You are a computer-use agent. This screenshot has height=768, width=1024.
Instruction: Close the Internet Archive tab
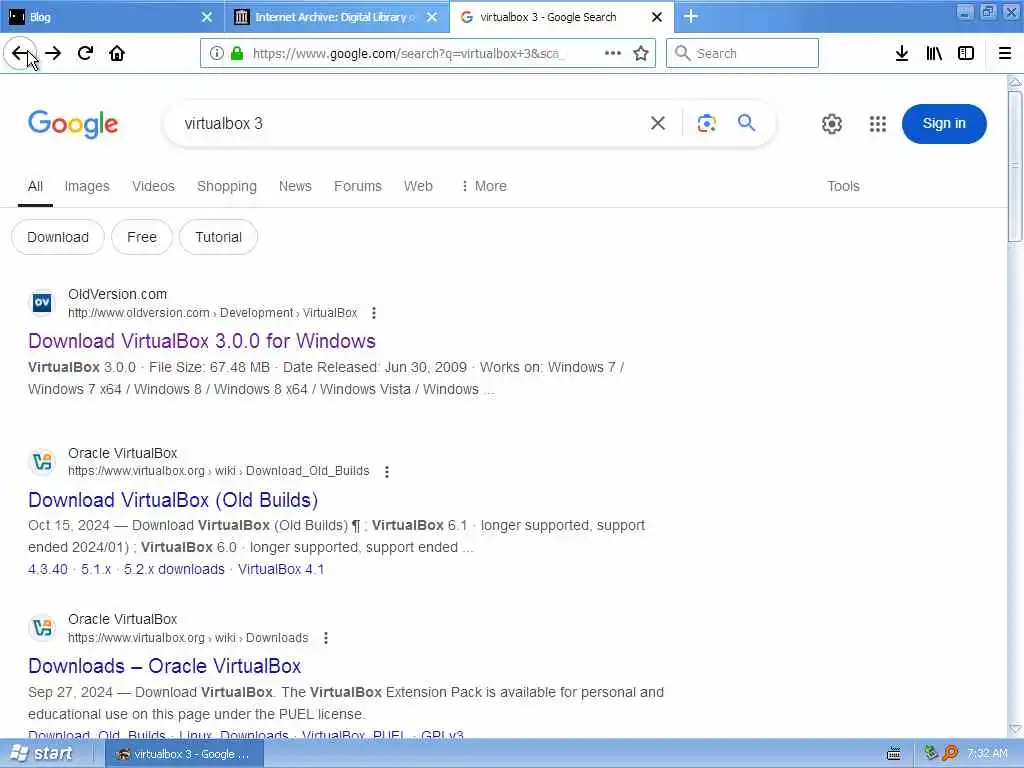coord(432,17)
